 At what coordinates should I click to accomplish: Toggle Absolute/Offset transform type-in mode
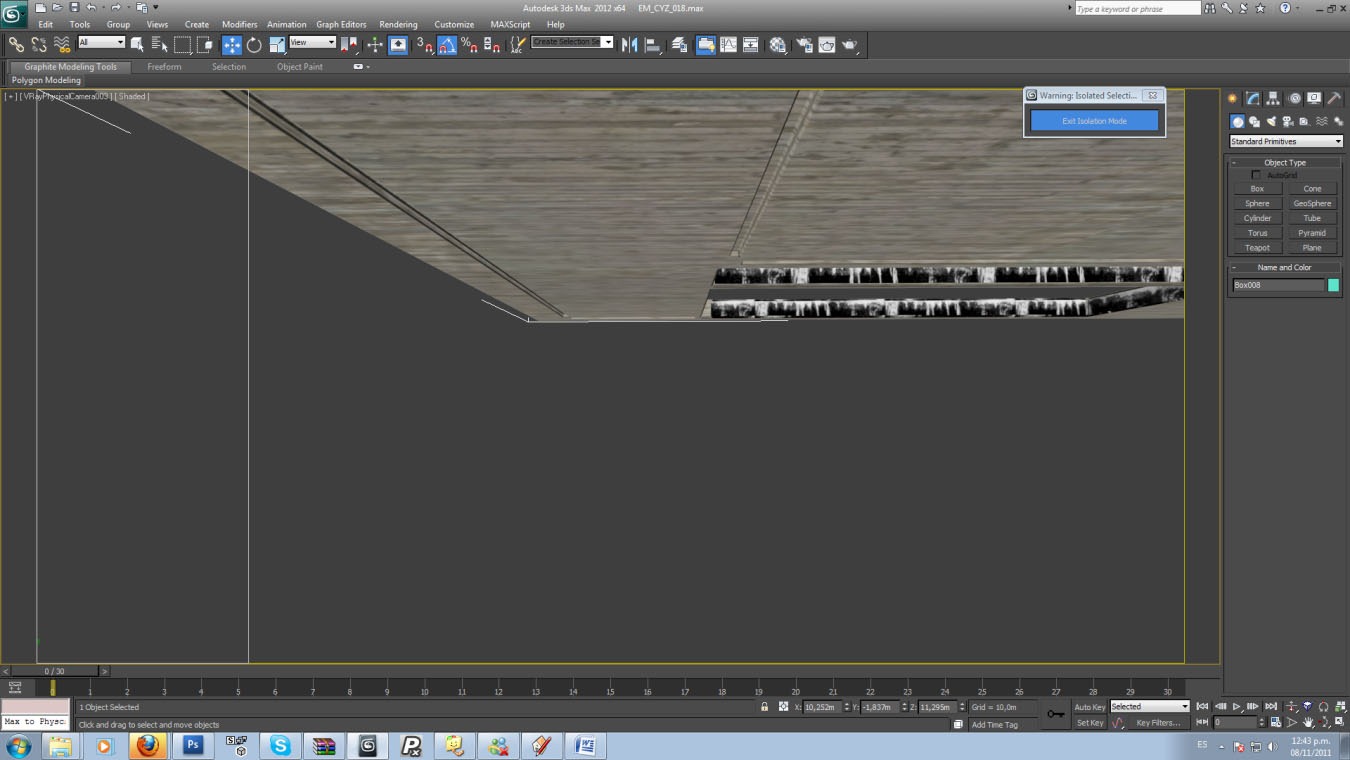tap(783, 707)
